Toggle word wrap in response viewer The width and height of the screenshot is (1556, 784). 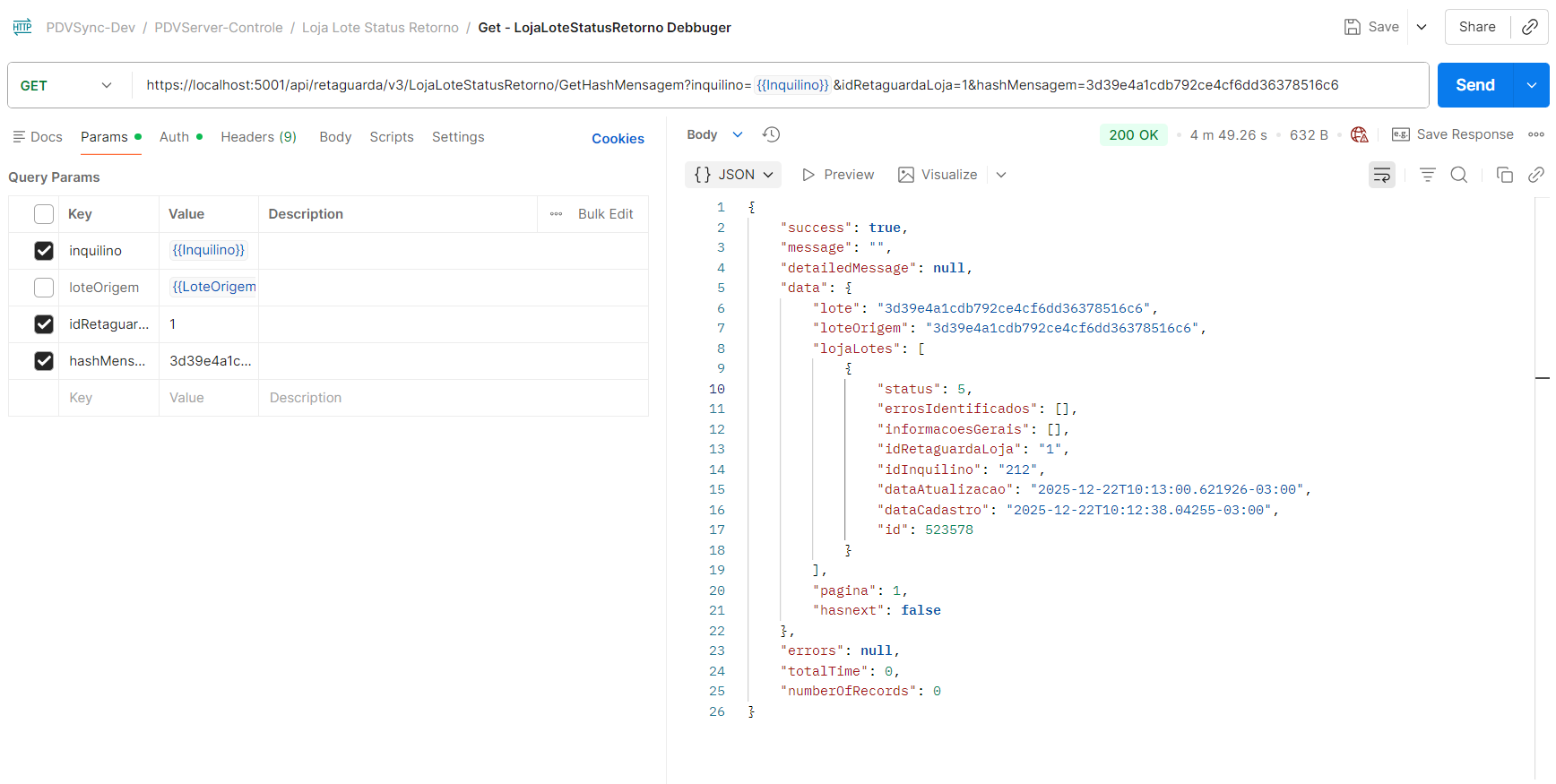(1381, 175)
